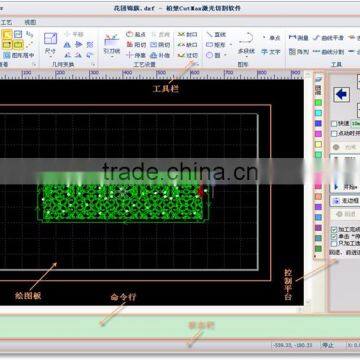Click the 过切 overcut tool

[x=187, y=55]
